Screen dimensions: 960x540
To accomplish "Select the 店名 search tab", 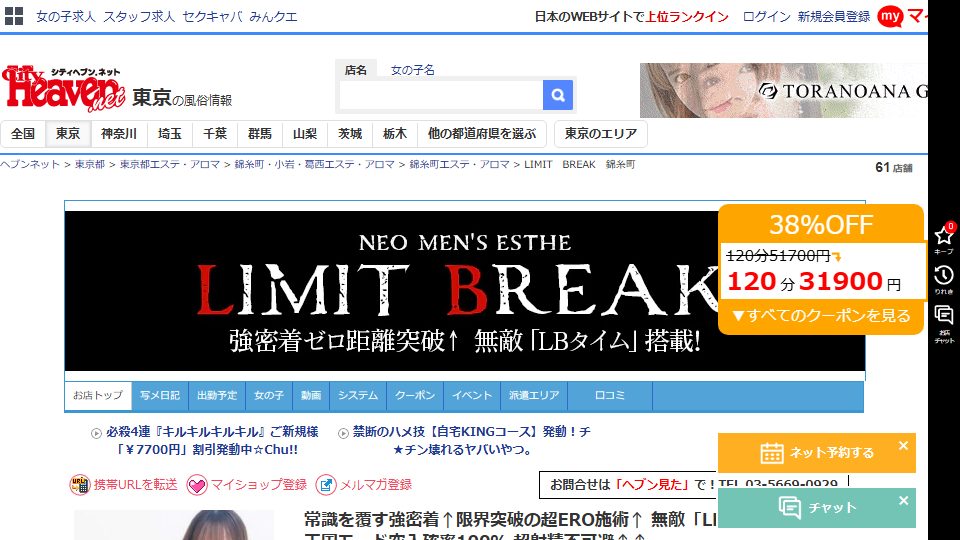I will tap(355, 70).
